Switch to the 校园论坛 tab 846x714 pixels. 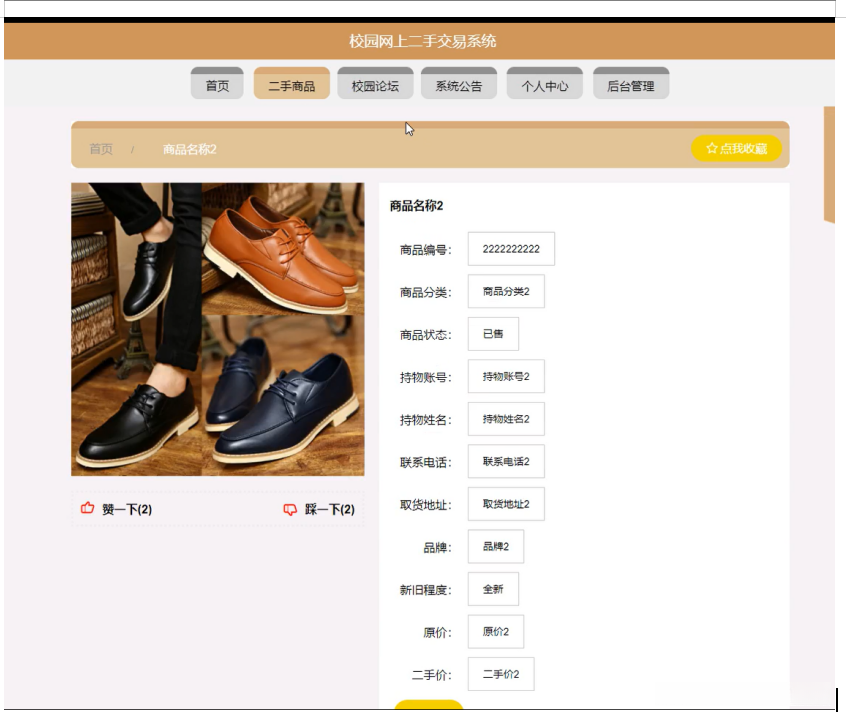tap(376, 84)
